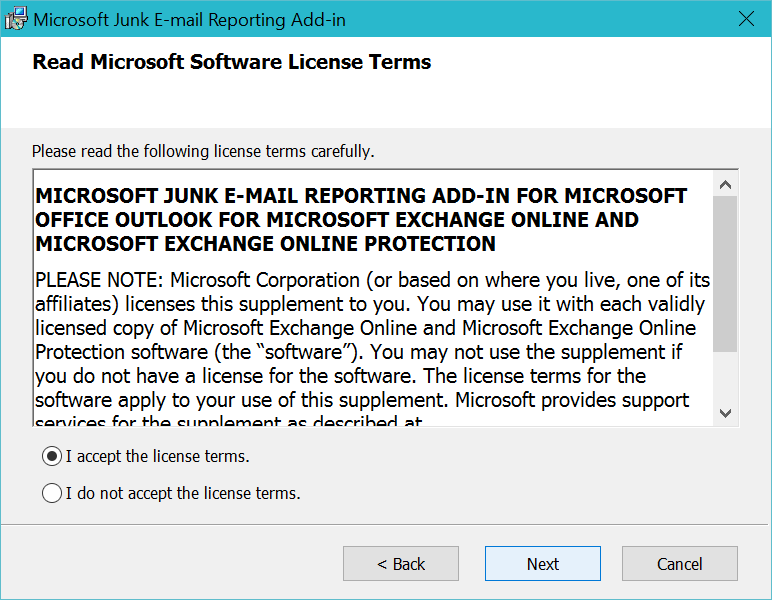Click the "Read Microsoft Software License Terms" heading
Screen dimensions: 772x600
click(x=232, y=62)
